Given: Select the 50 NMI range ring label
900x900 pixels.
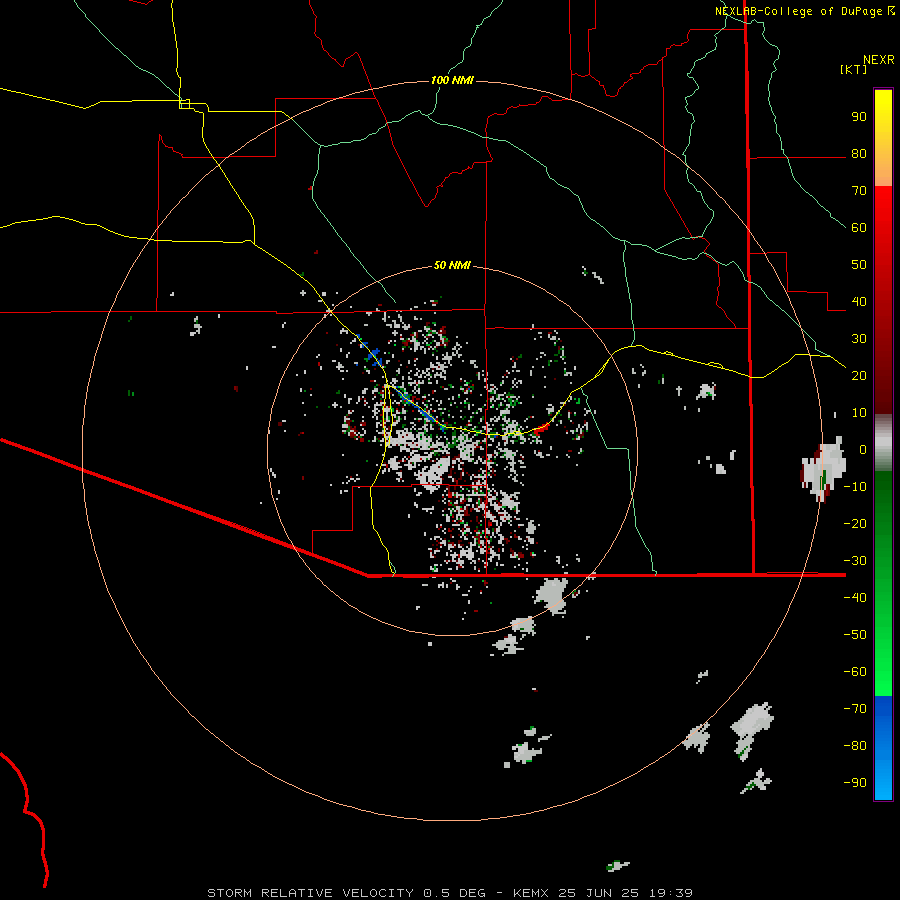Looking at the screenshot, I should pyautogui.click(x=452, y=265).
